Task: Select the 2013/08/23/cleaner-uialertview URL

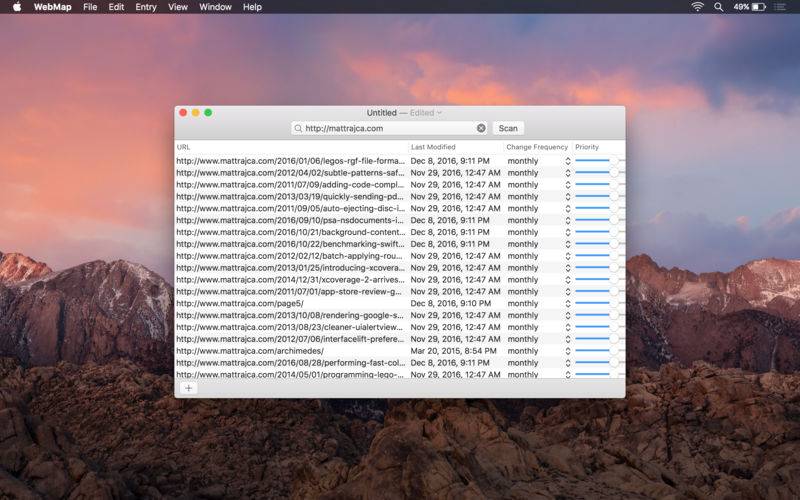Action: tap(290, 327)
